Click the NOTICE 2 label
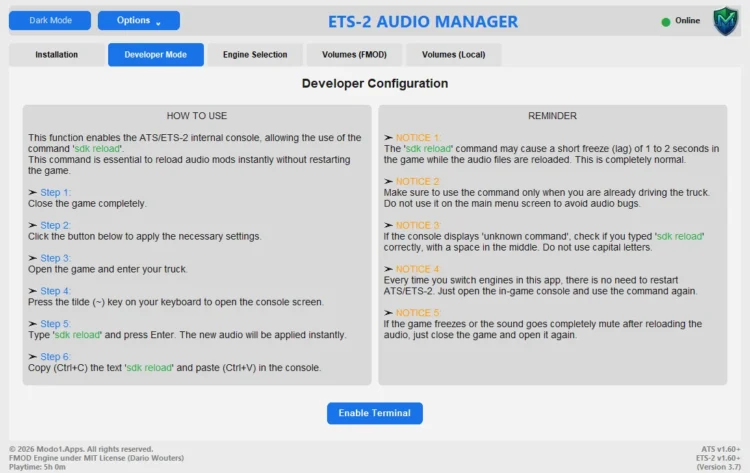750x473 pixels. [x=418, y=181]
